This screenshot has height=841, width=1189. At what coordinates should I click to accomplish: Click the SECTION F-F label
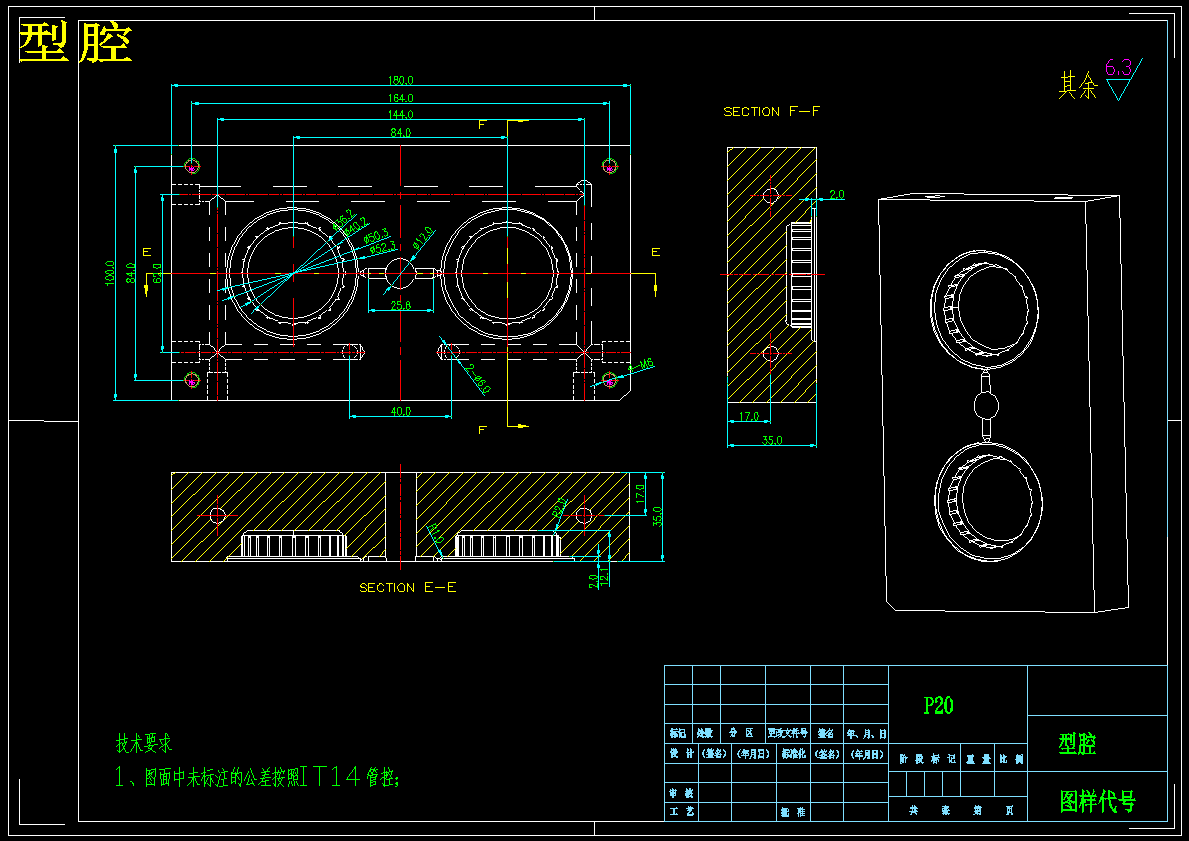pos(771,111)
